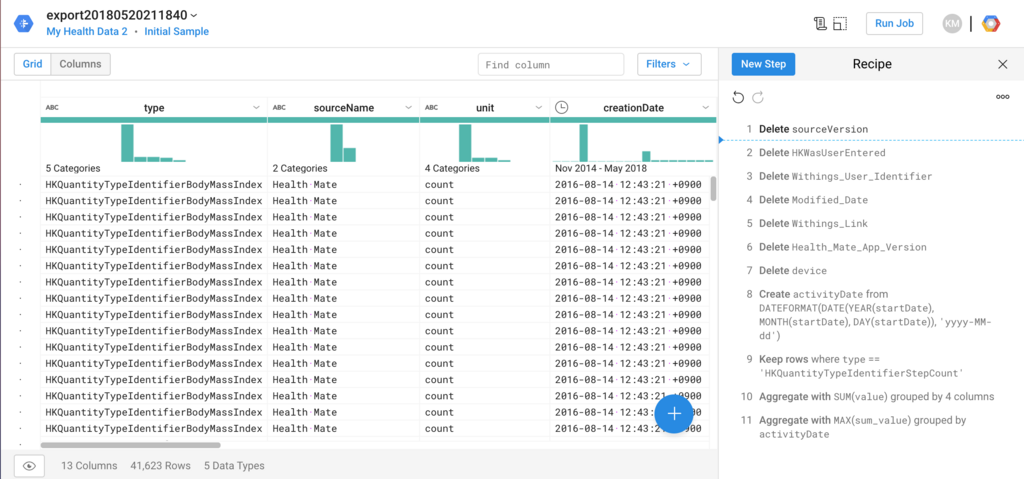Toggle the eye visibility button in status bar
Image resolution: width=1024 pixels, height=479 pixels.
[29, 466]
